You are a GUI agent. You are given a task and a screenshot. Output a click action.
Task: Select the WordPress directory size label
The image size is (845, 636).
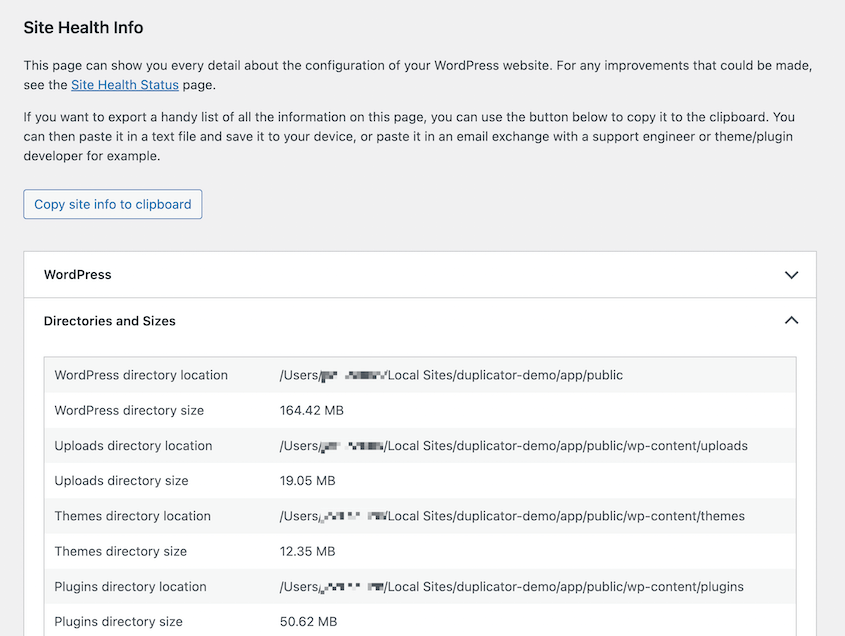(x=129, y=410)
